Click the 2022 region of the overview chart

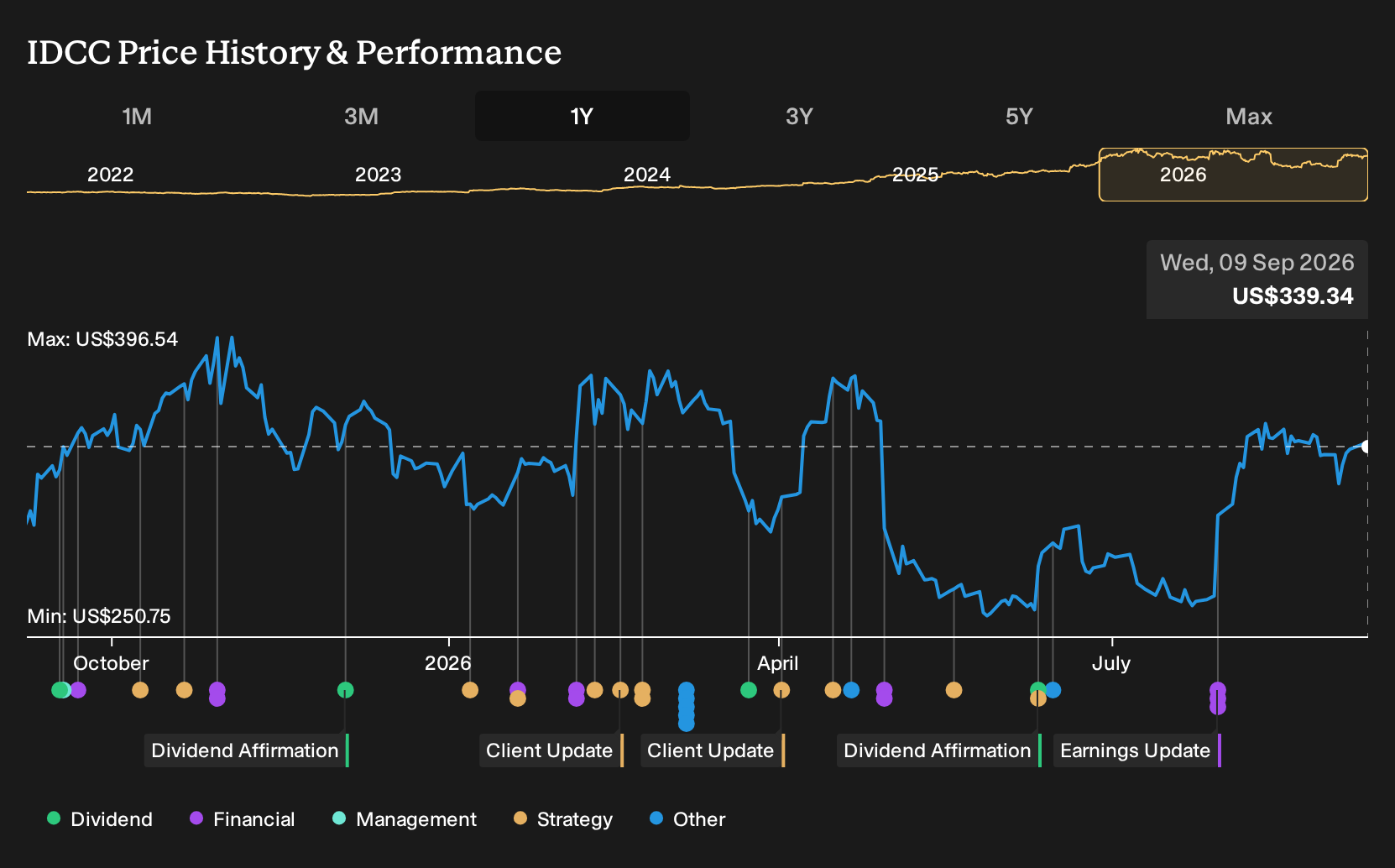coord(111,175)
